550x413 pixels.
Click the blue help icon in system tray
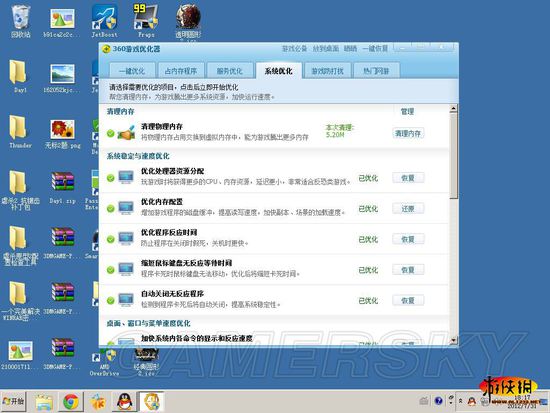point(438,401)
